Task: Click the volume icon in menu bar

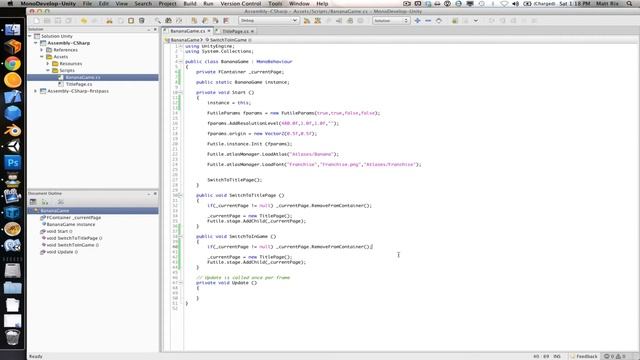Action: (x=516, y=4)
